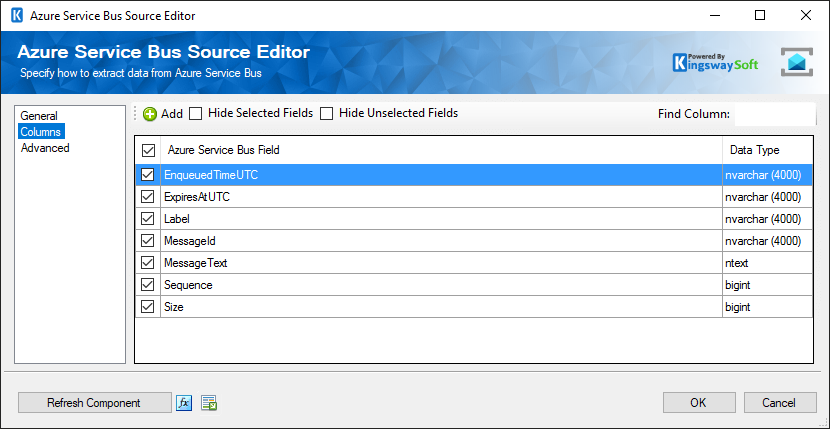
Task: Toggle Hide Selected Fields checkbox
Action: click(196, 114)
